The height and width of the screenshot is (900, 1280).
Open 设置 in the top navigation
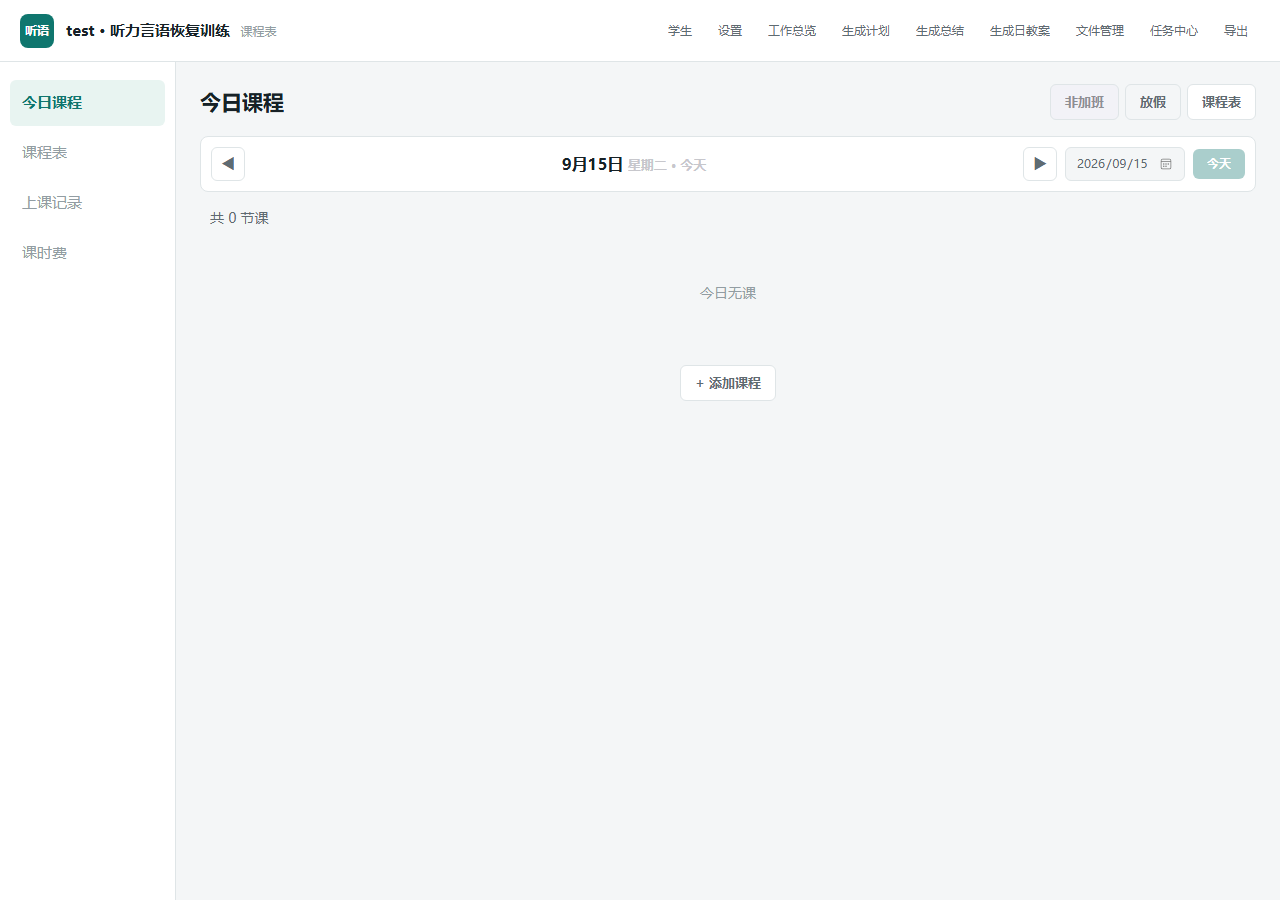coord(730,31)
